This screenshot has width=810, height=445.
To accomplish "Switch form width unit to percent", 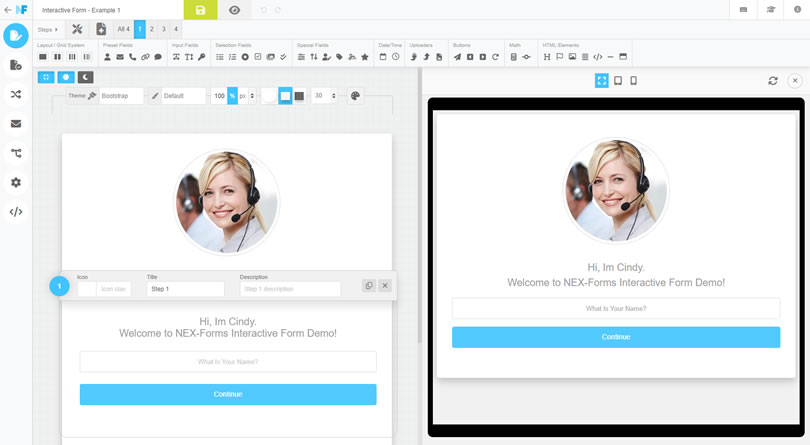I will 232,96.
